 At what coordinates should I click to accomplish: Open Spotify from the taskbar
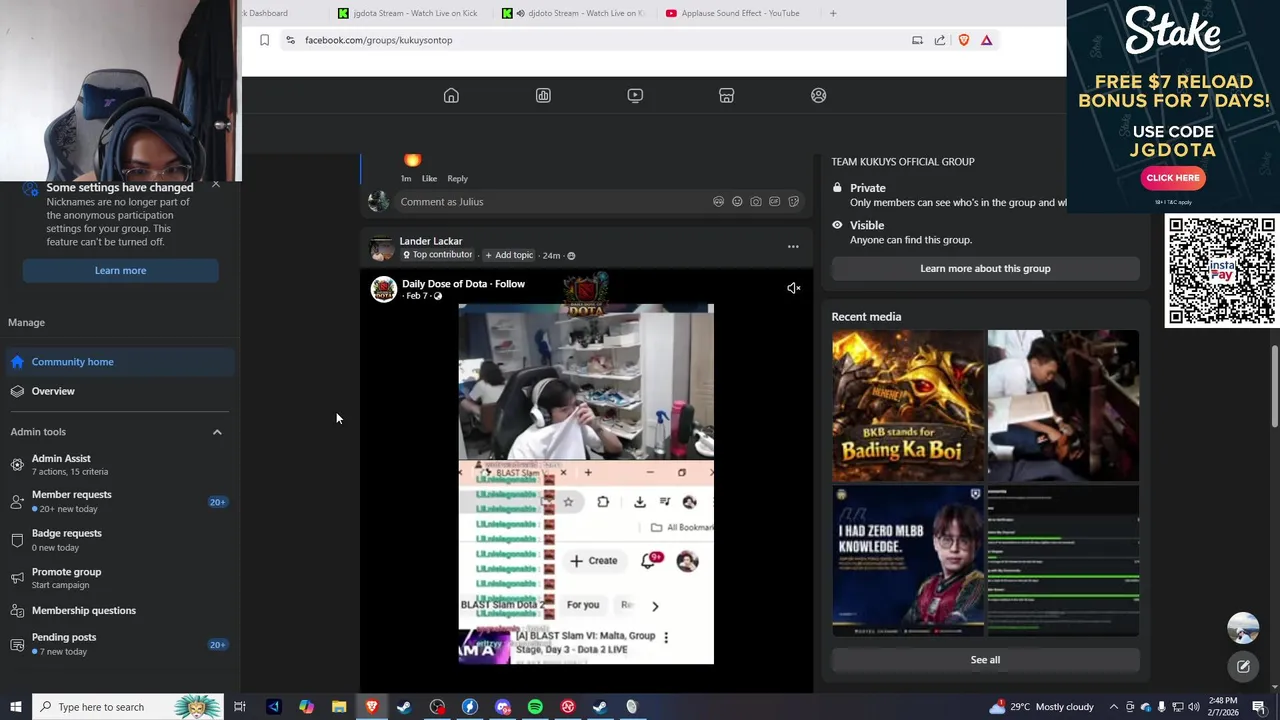[x=535, y=707]
